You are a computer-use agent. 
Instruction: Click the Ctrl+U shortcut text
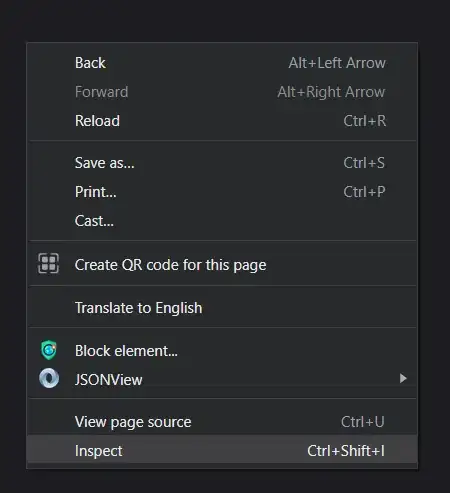(x=363, y=422)
